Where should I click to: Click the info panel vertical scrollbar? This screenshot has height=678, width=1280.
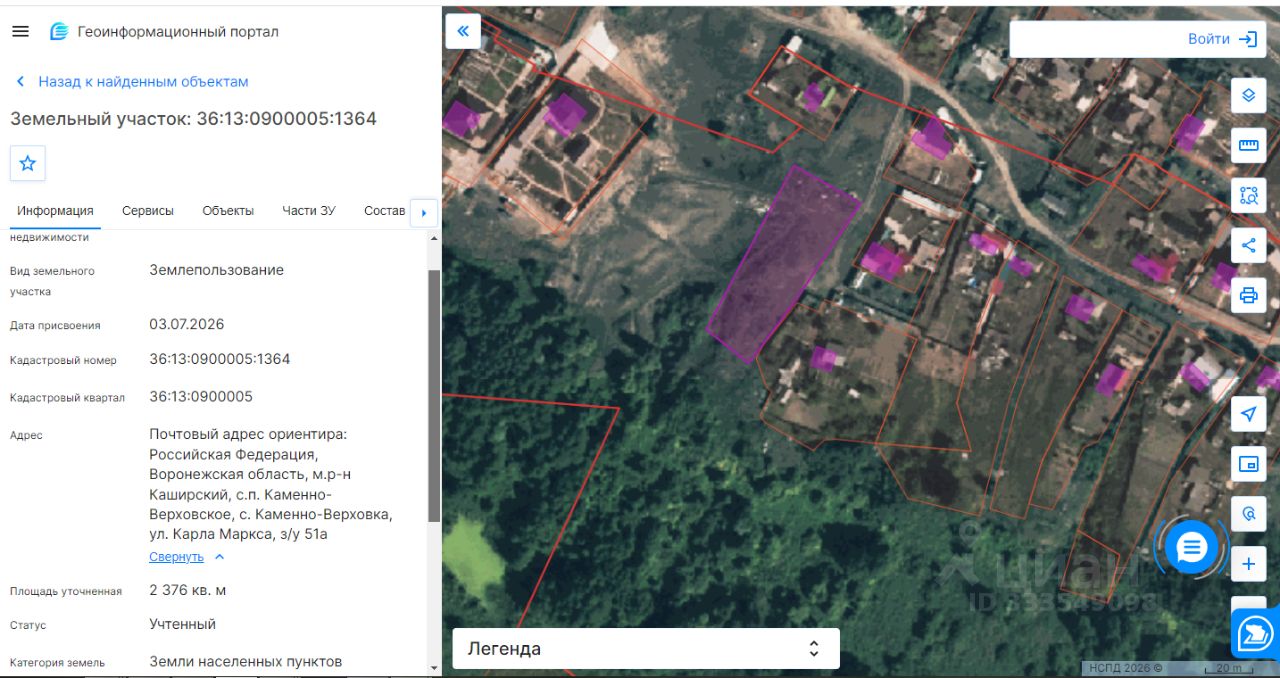(434, 395)
